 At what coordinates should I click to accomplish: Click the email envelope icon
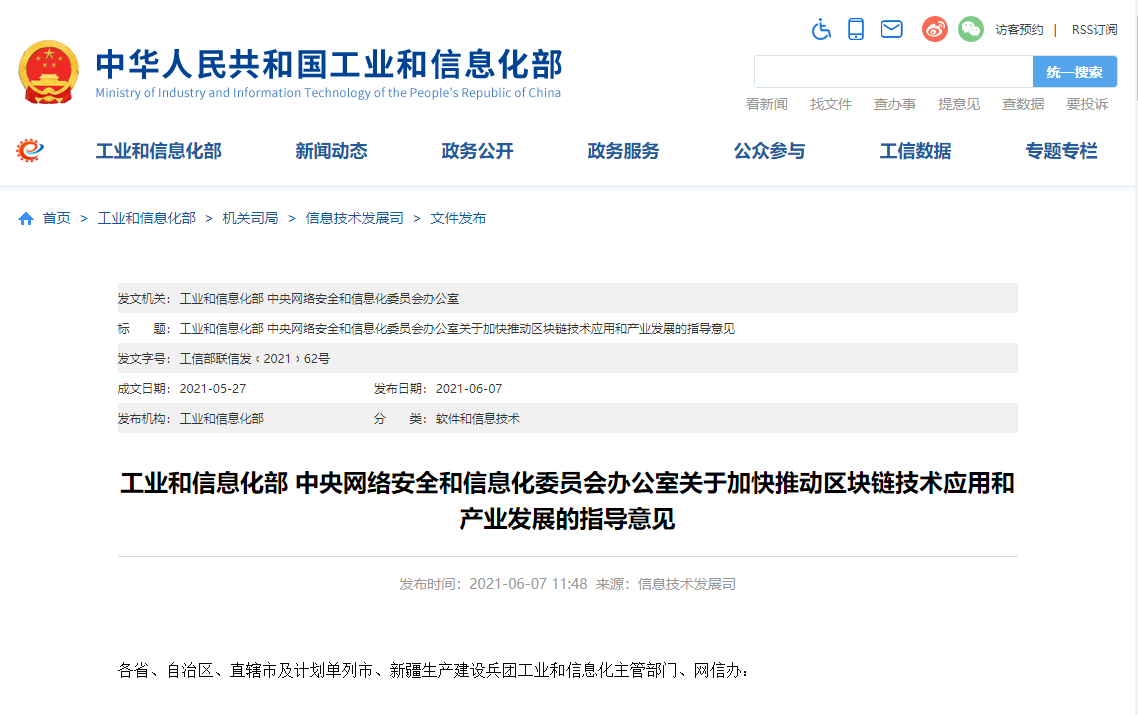(x=891, y=29)
